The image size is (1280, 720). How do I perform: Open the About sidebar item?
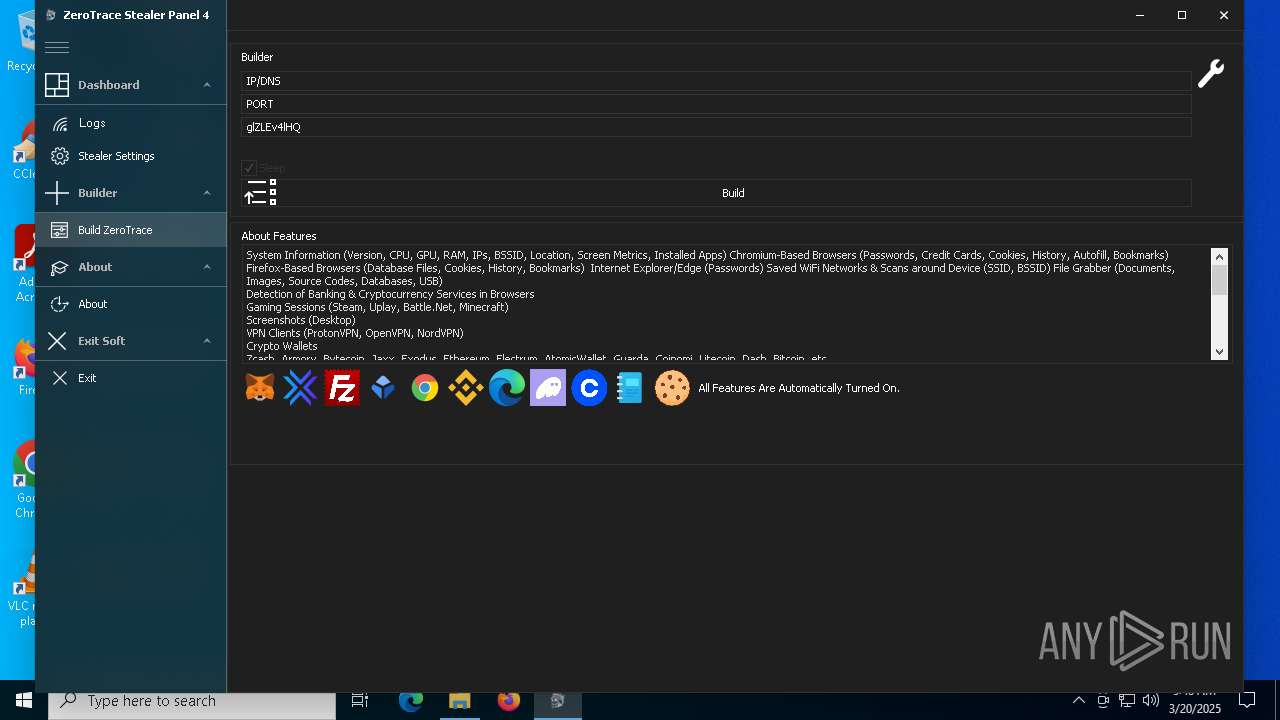pos(131,304)
